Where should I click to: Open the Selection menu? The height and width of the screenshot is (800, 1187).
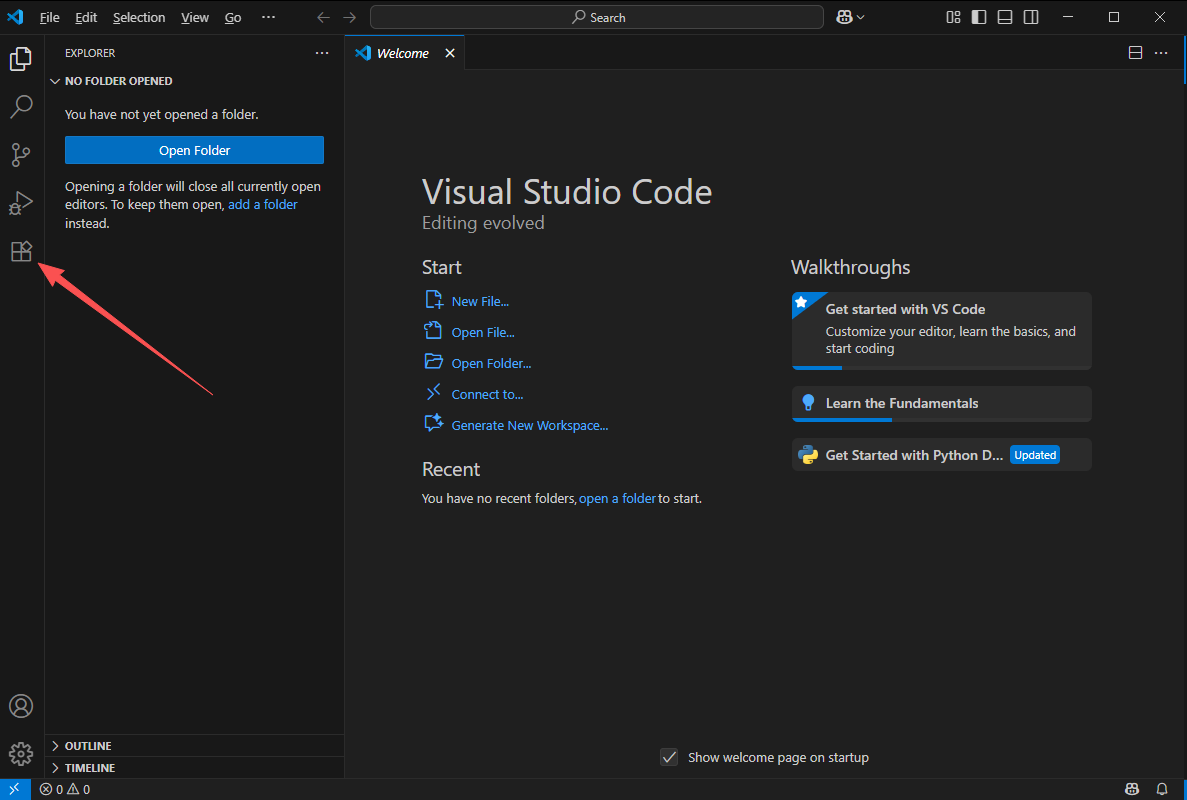(139, 17)
